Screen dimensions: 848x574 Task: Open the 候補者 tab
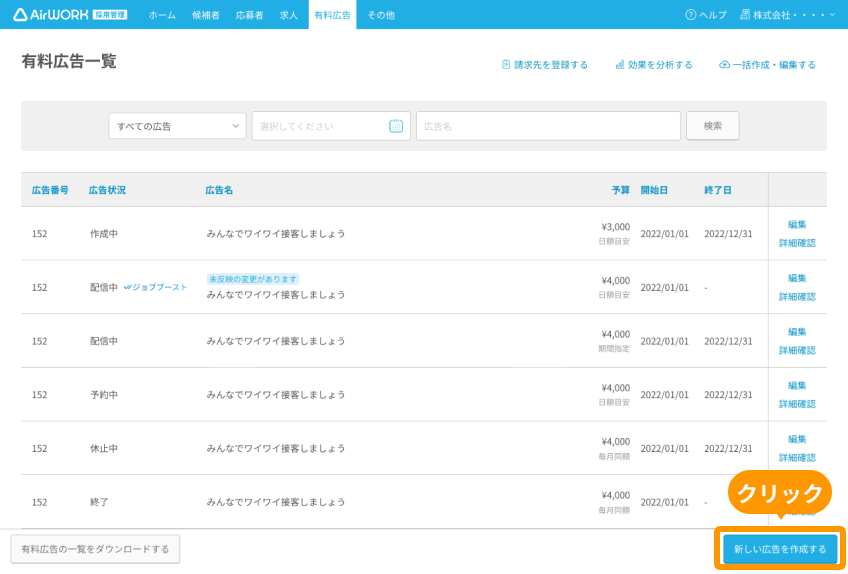[206, 15]
